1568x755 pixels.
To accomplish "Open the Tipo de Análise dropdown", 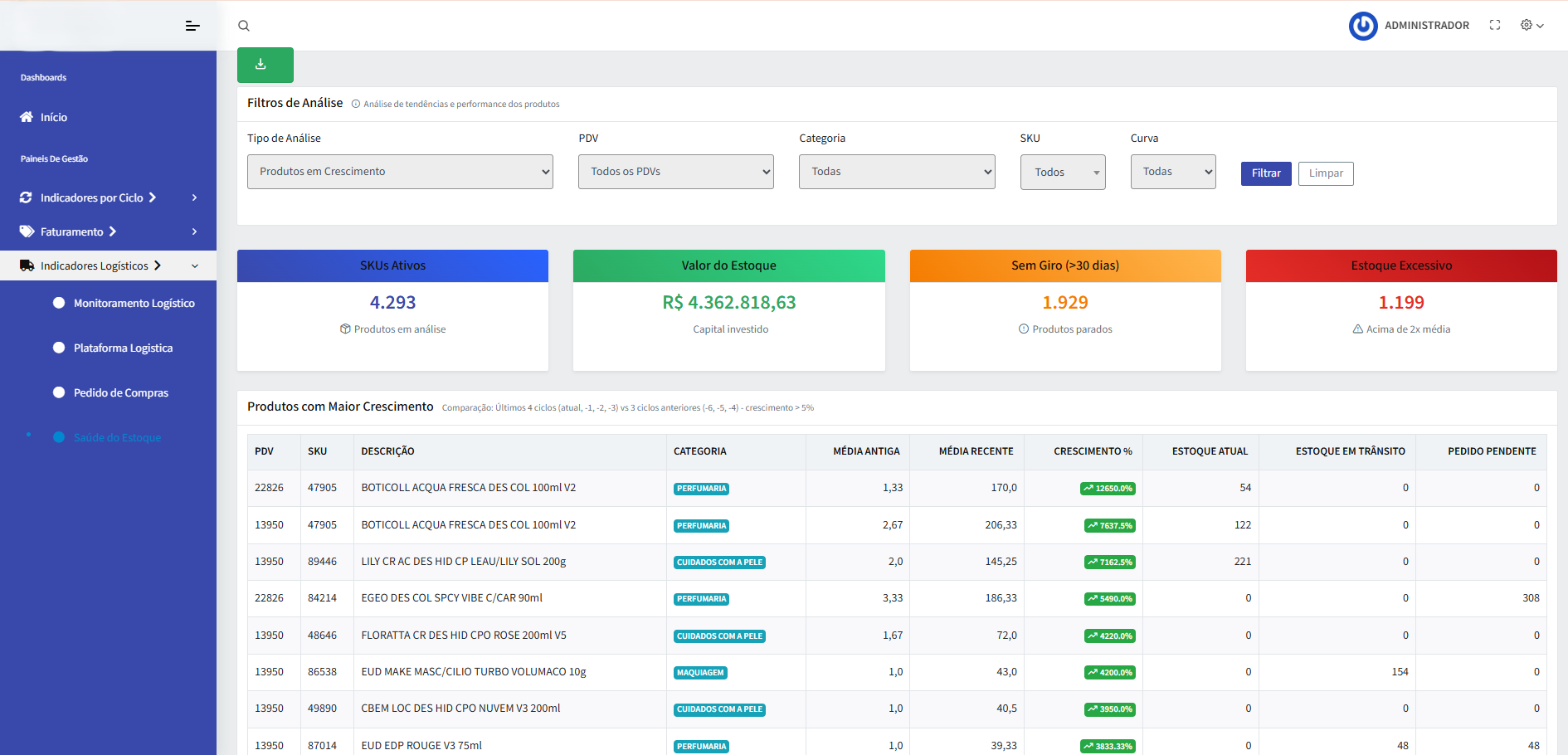I will [400, 172].
